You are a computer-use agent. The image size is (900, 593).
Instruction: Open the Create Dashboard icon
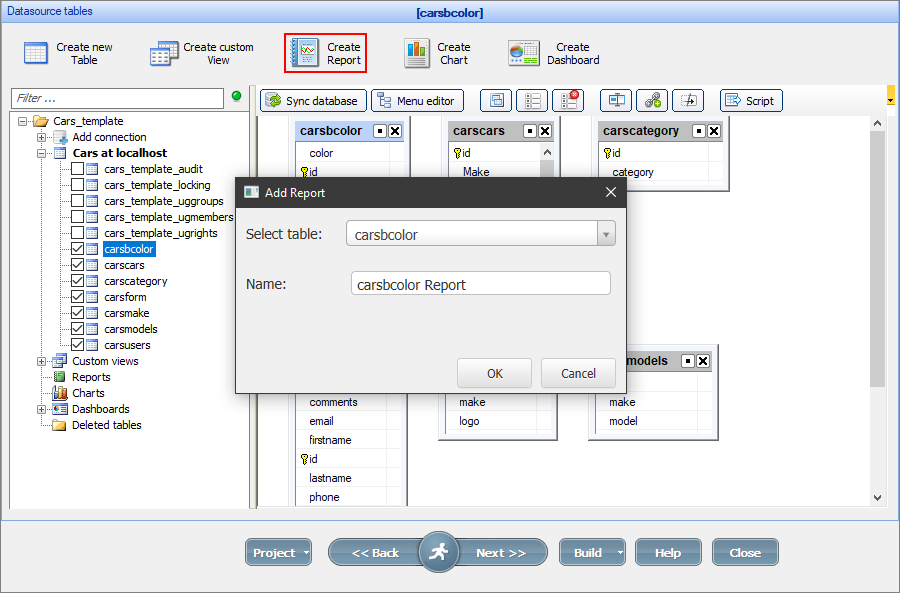pos(523,53)
